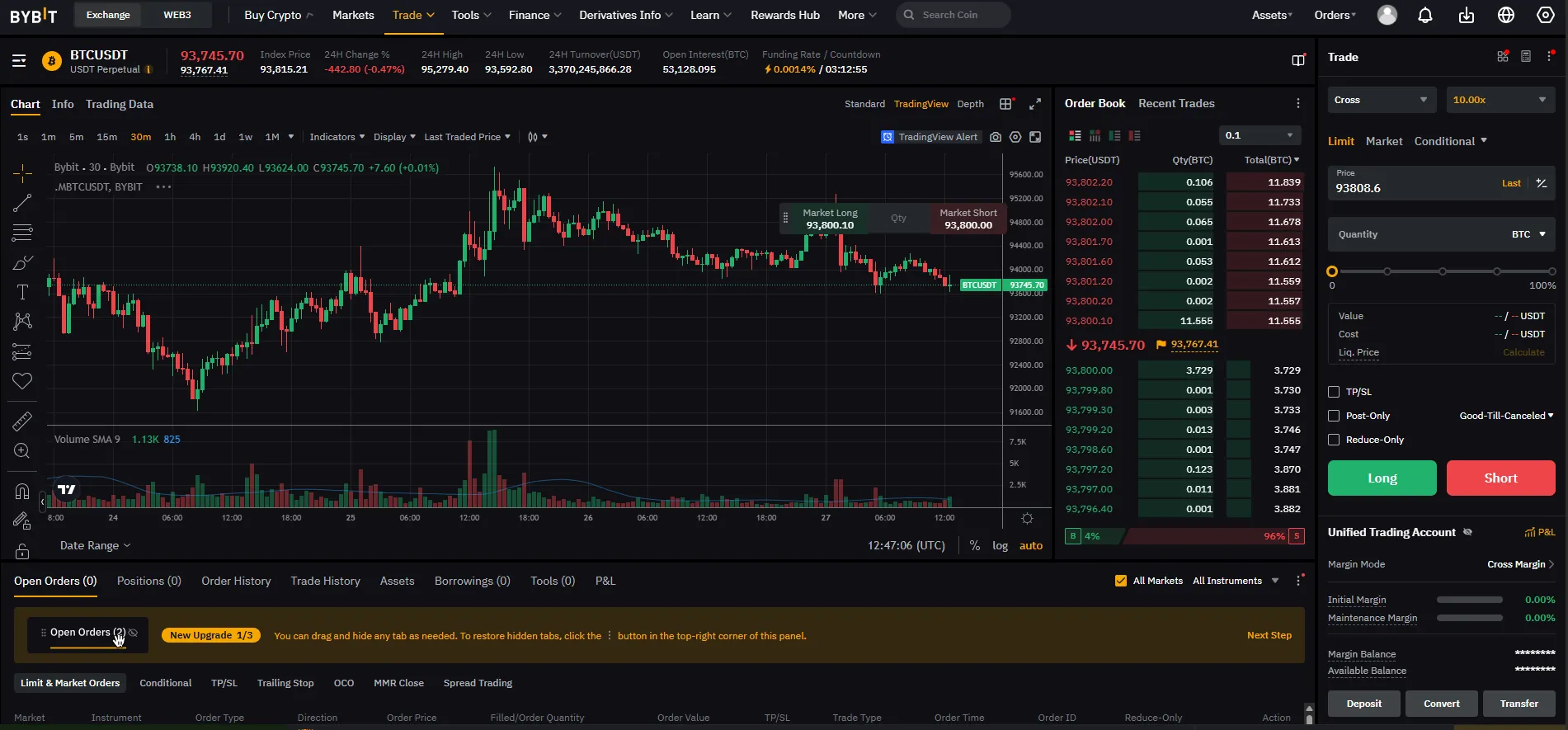This screenshot has height=730, width=1568.
Task: Open the Cross margin mode dropdown
Action: click(1382, 100)
